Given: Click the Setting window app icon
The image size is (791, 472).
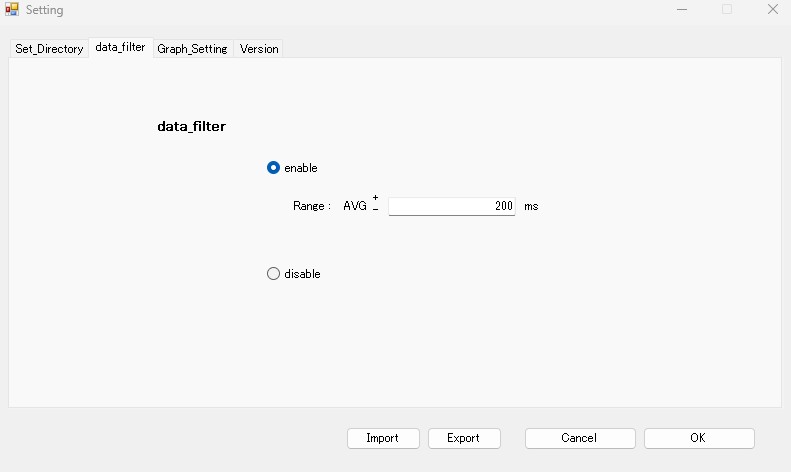Looking at the screenshot, I should pos(12,9).
